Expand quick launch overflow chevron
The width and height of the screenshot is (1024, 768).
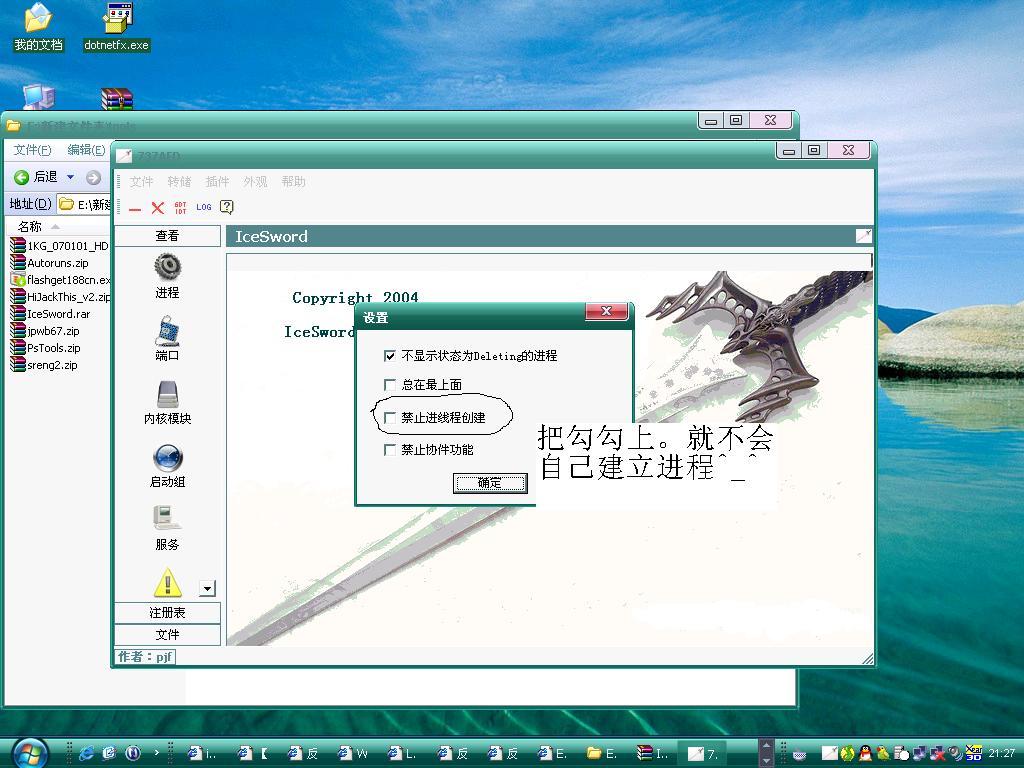[157, 752]
